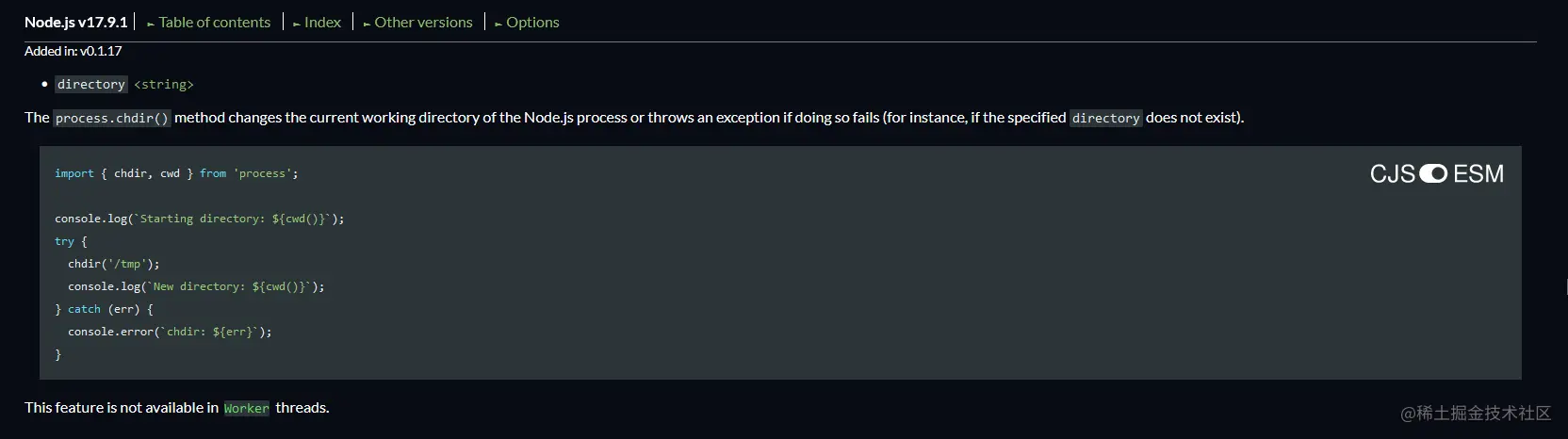The width and height of the screenshot is (1568, 439).
Task: Click the arrow icon before Index
Action: 297,24
